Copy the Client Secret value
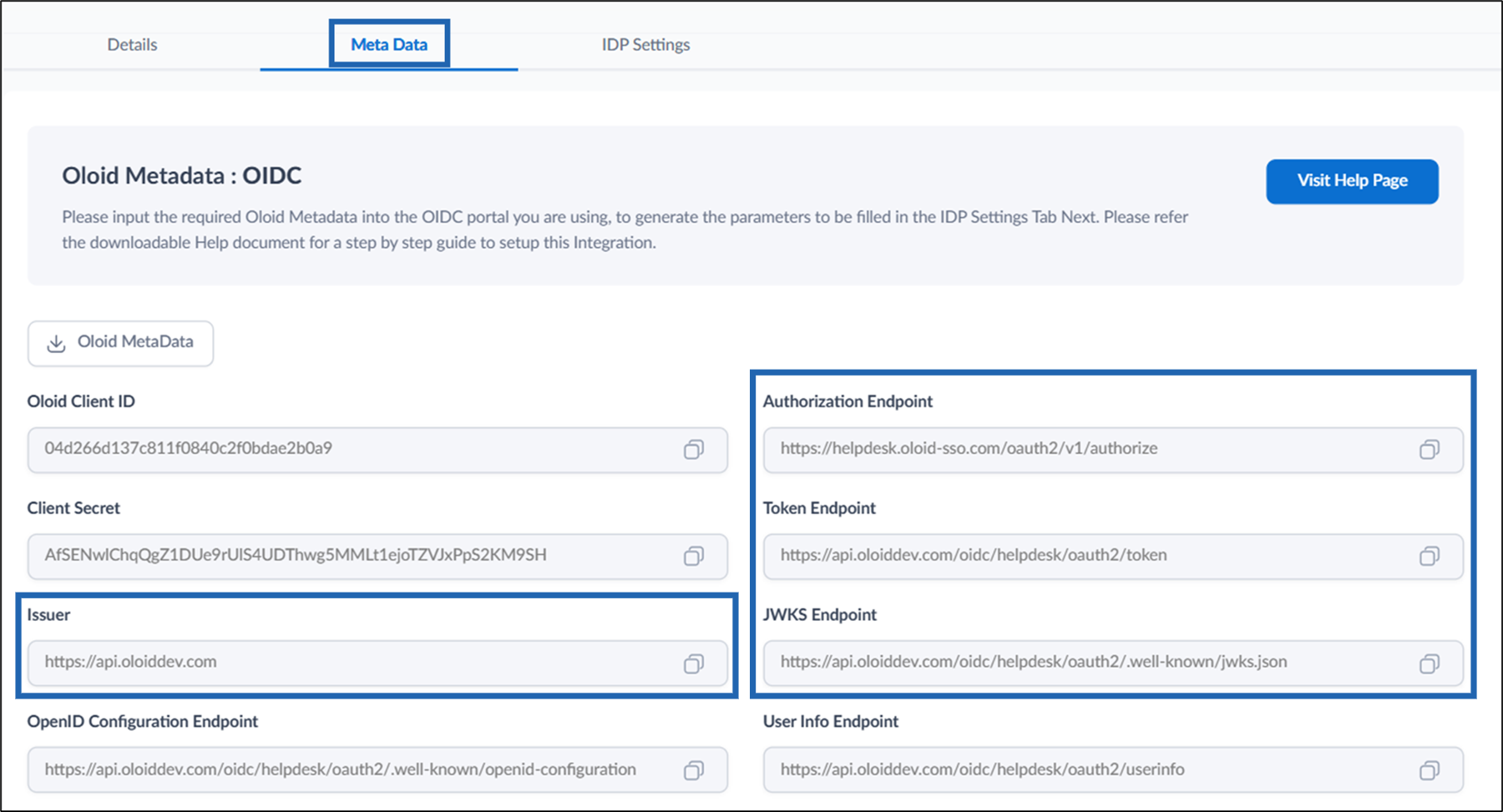The height and width of the screenshot is (812, 1503). (693, 557)
